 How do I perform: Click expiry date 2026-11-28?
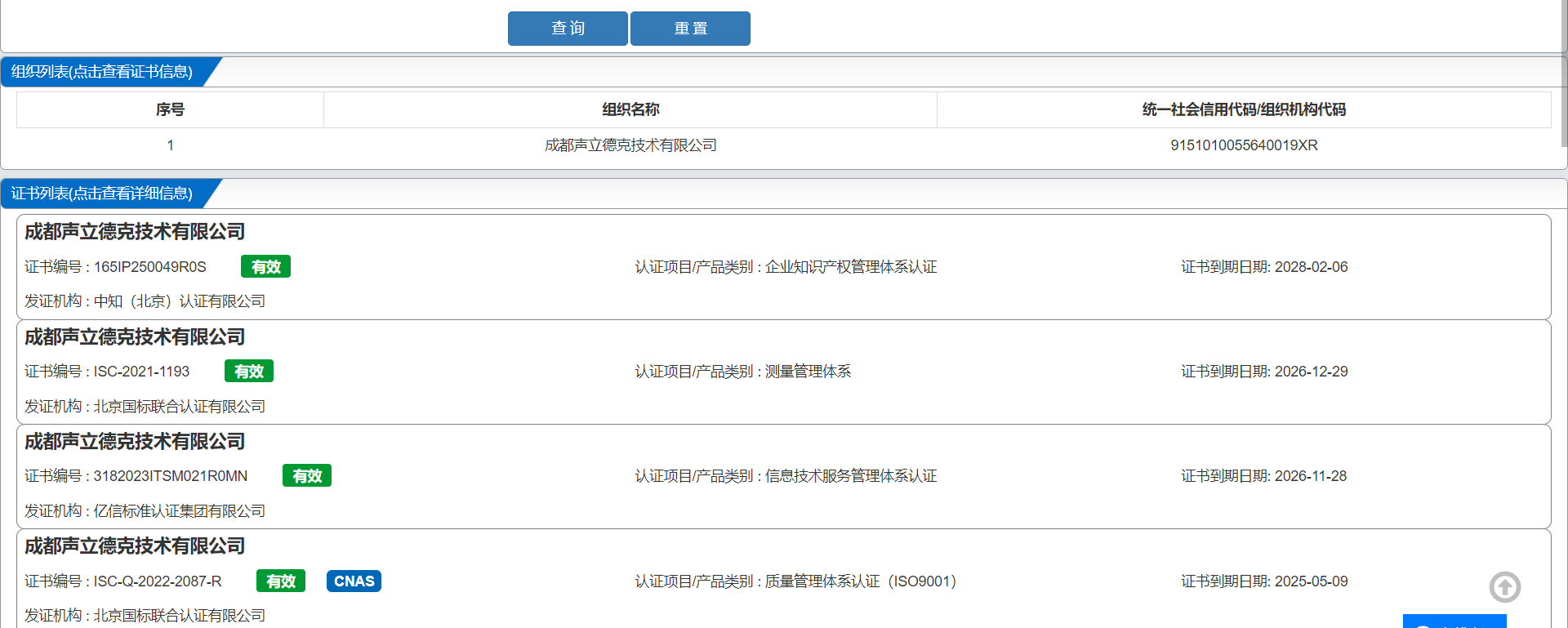(x=1310, y=476)
